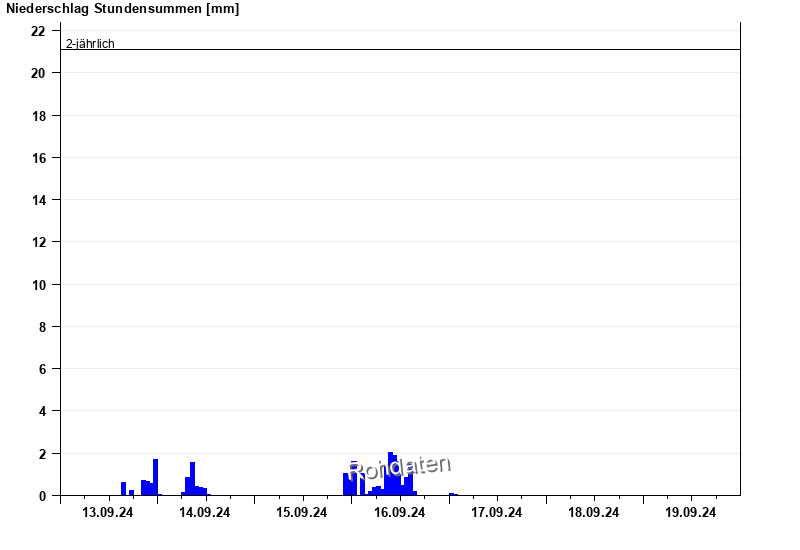The height and width of the screenshot is (550, 800).
Task: Choose the 18.09.24 date label
Action: 594,513
